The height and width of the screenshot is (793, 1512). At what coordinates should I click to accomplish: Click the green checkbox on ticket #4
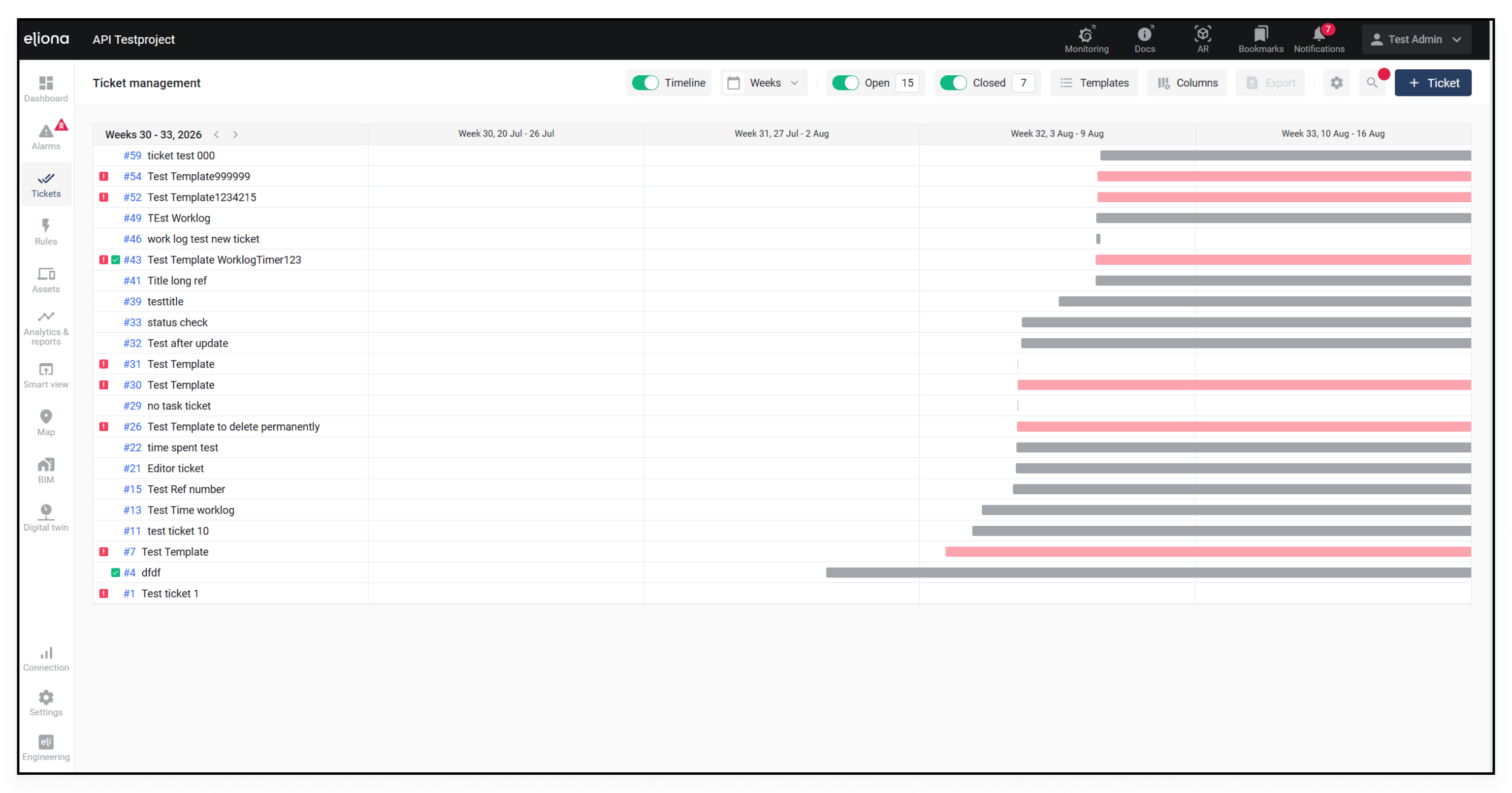(x=115, y=573)
